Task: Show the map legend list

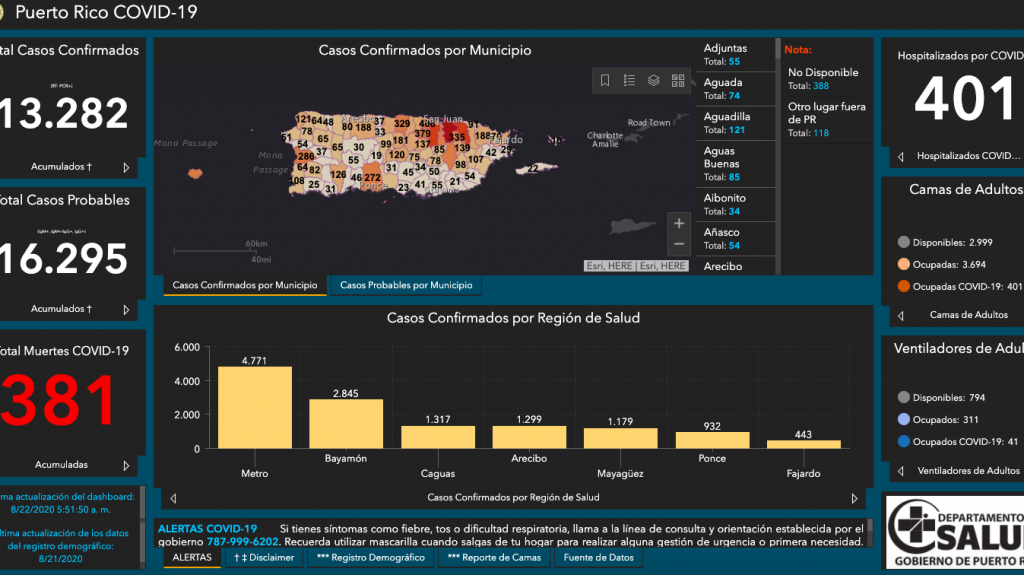Action: point(629,80)
